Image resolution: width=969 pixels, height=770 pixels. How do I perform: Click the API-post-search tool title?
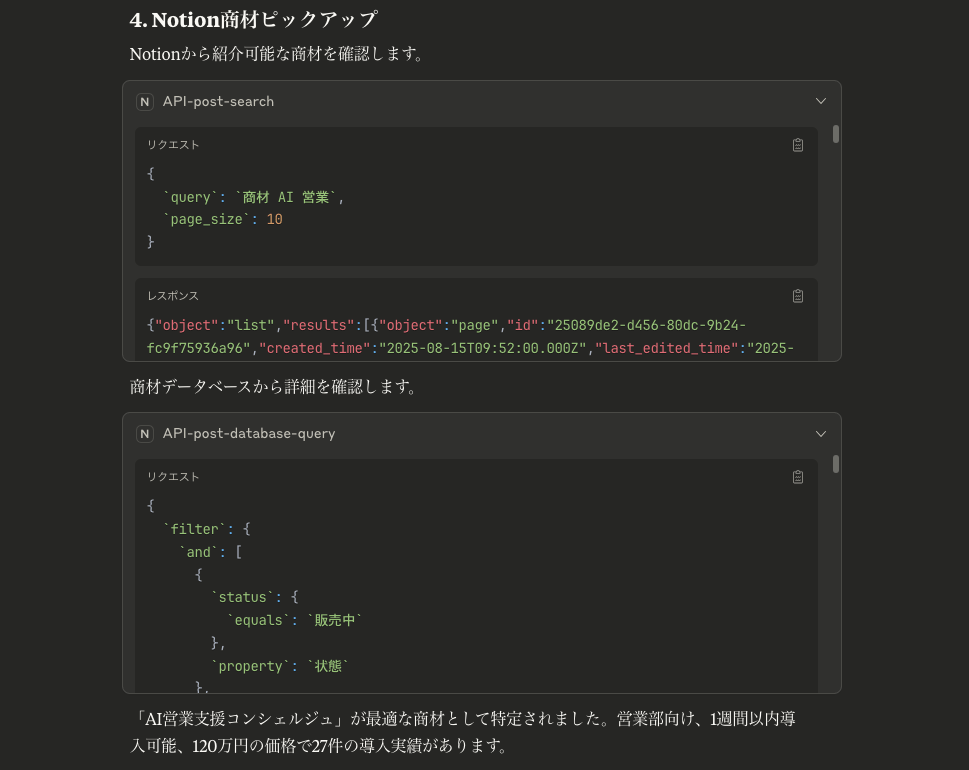pyautogui.click(x=218, y=101)
